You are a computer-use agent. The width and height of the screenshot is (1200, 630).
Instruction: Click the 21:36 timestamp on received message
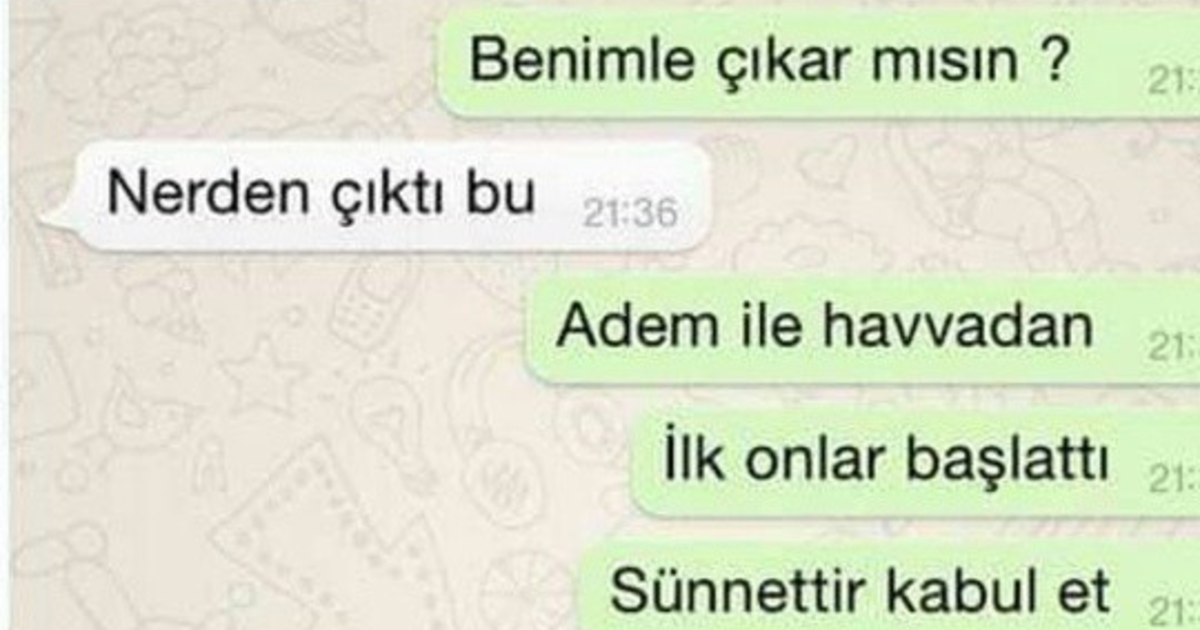click(629, 212)
